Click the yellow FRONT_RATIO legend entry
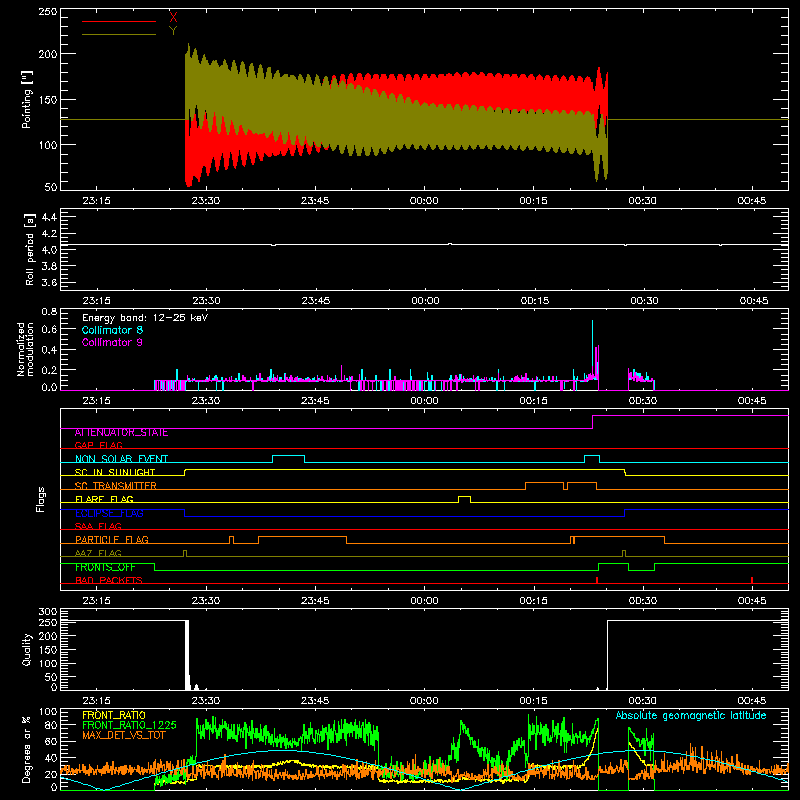The width and height of the screenshot is (800, 800). tap(114, 715)
